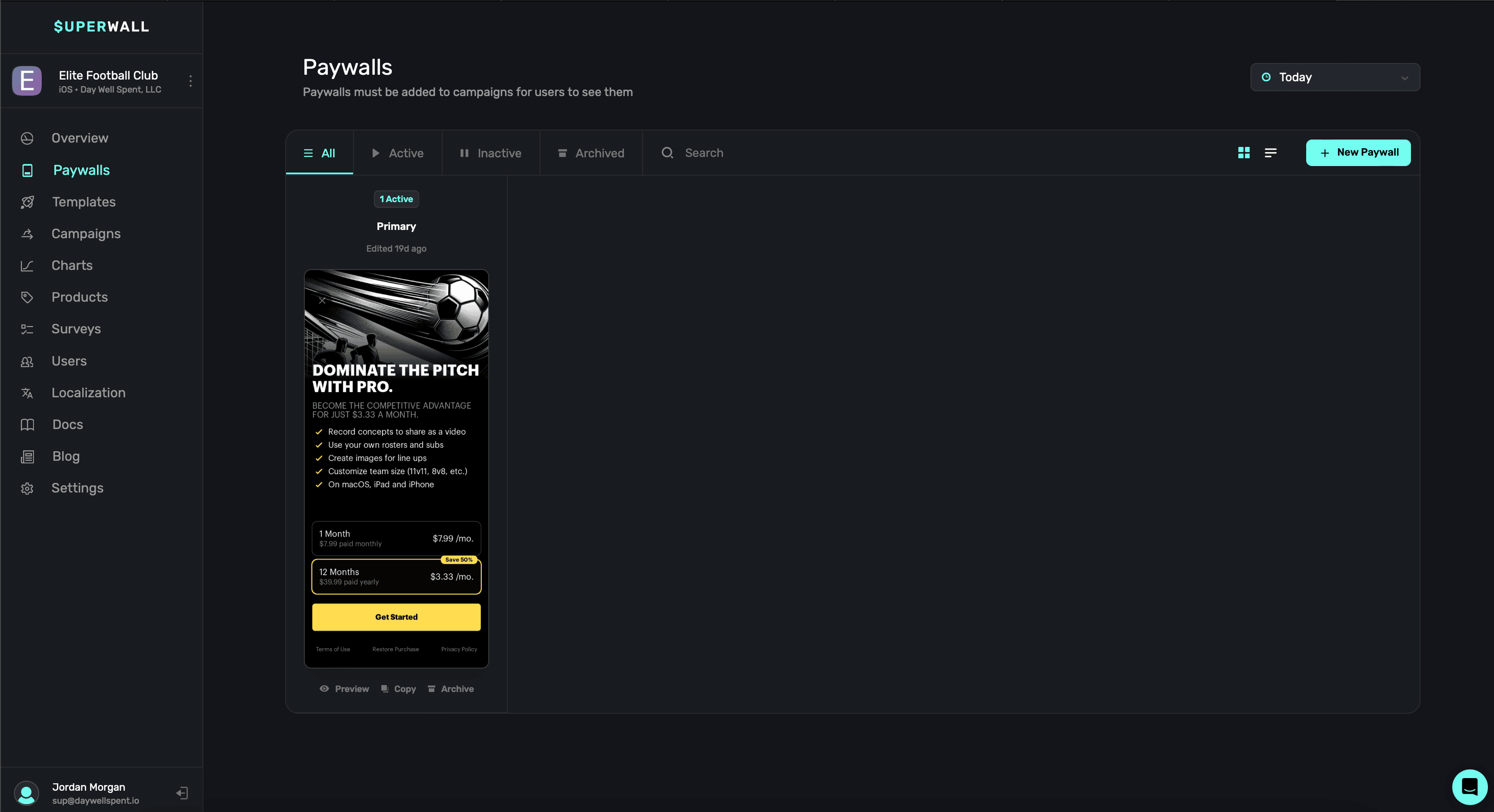Click the log out icon
This screenshot has width=1494, height=812.
pyautogui.click(x=181, y=793)
